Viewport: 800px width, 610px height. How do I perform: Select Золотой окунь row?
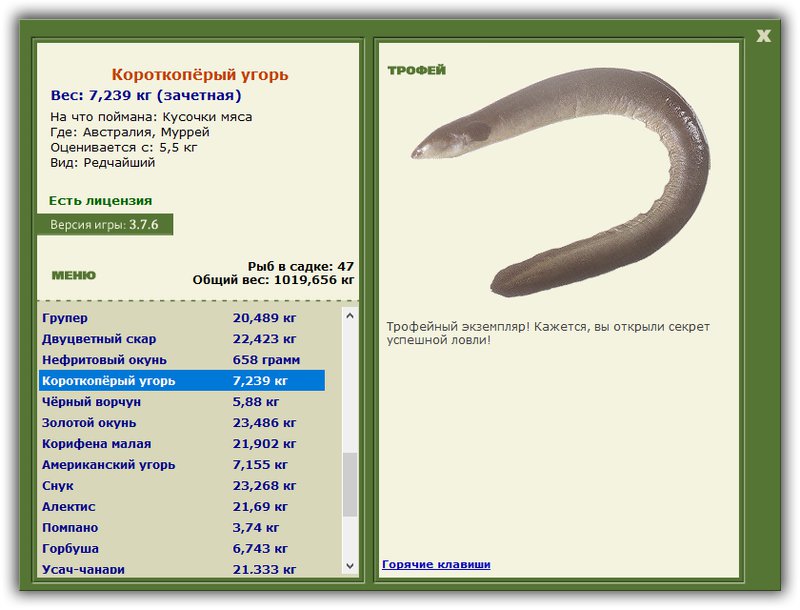[x=182, y=422]
